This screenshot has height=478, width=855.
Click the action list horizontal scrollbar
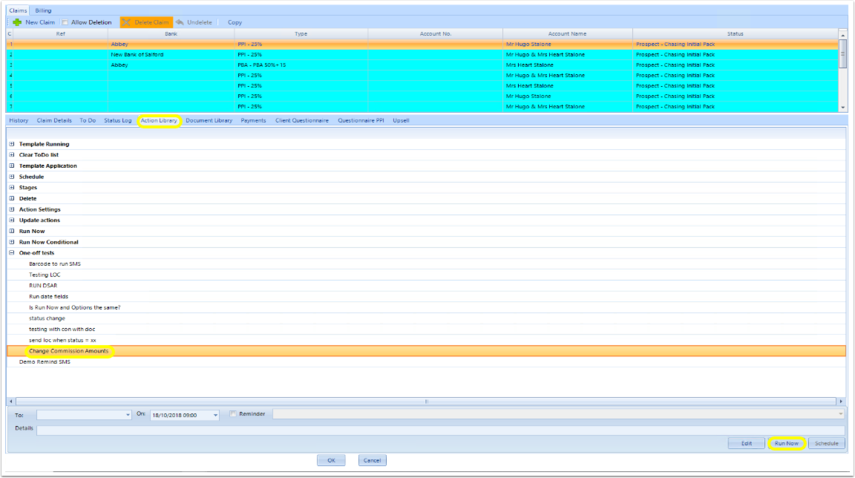click(x=426, y=401)
